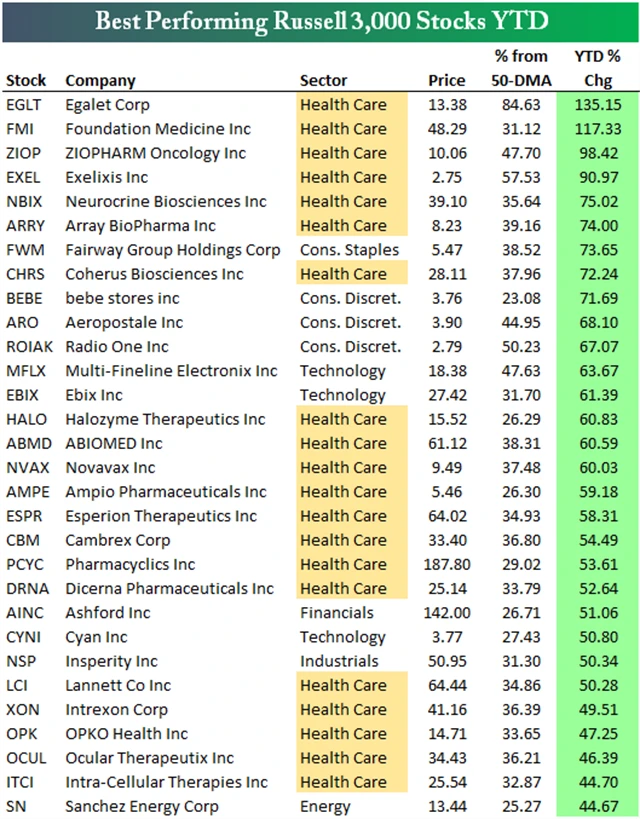Image resolution: width=640 pixels, height=819 pixels.
Task: Click the 'Company' column header
Action: [100, 80]
